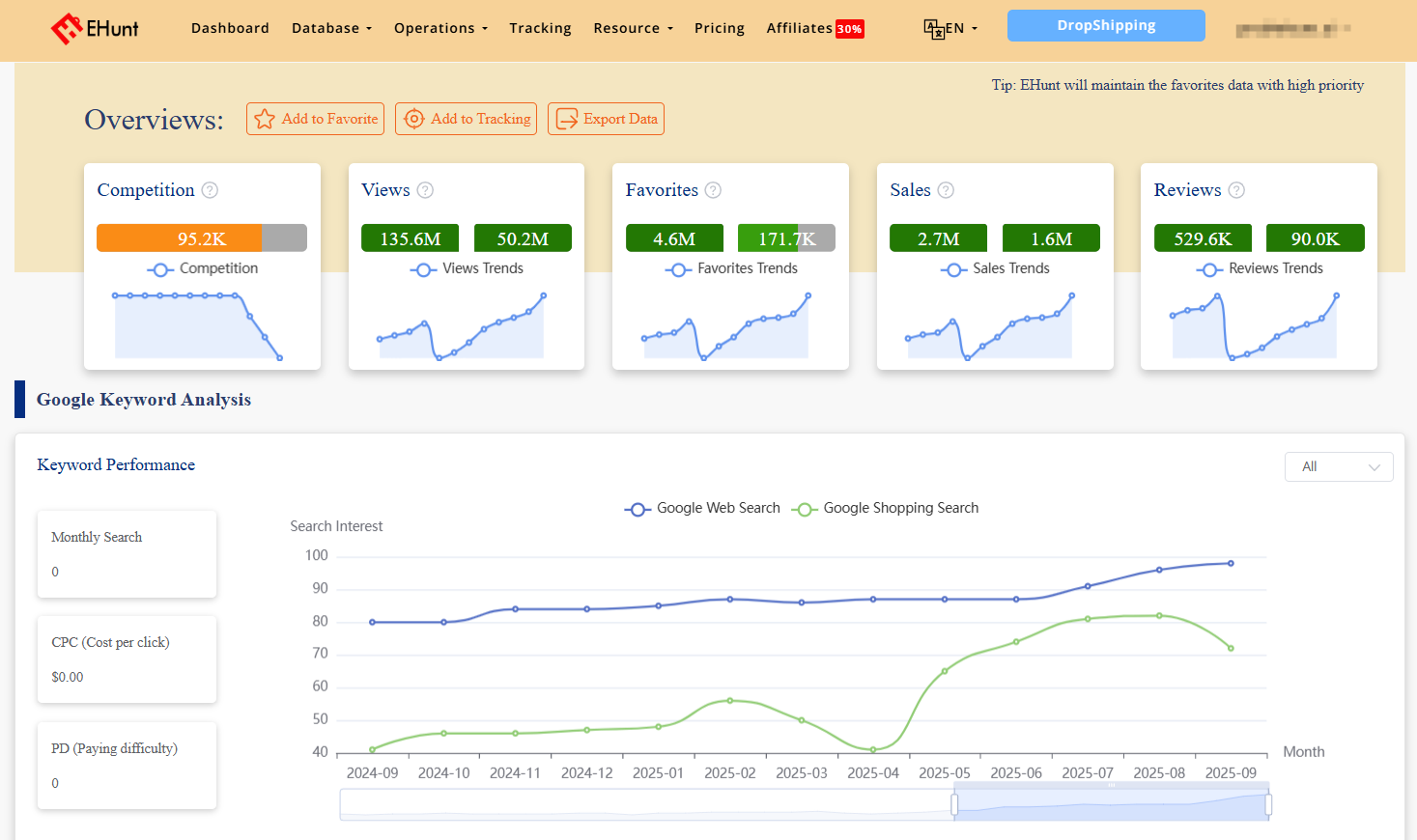Select the Tracking menu item
Screen dimensions: 1417x840
[540, 28]
